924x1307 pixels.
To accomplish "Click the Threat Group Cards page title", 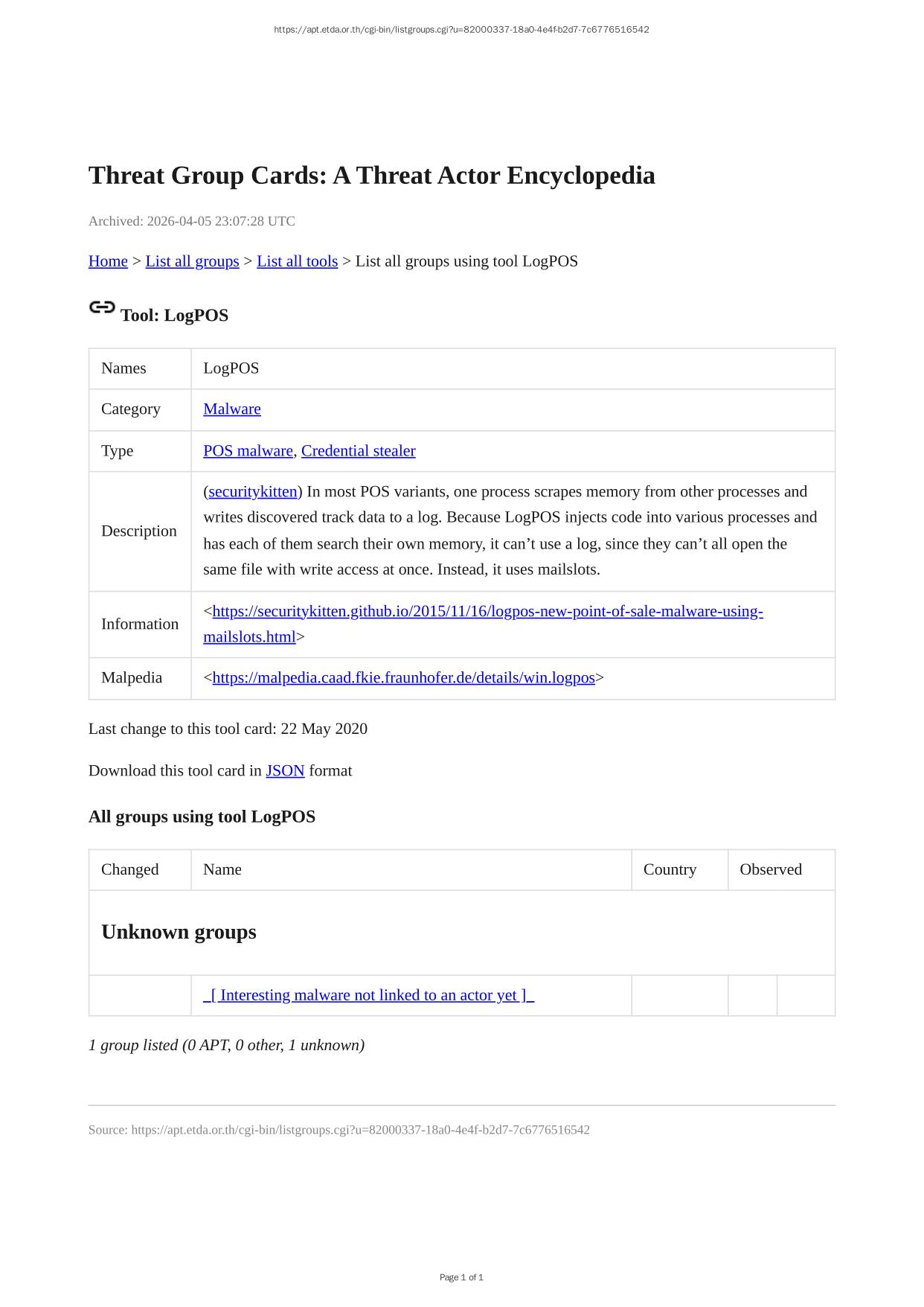I will (371, 176).
